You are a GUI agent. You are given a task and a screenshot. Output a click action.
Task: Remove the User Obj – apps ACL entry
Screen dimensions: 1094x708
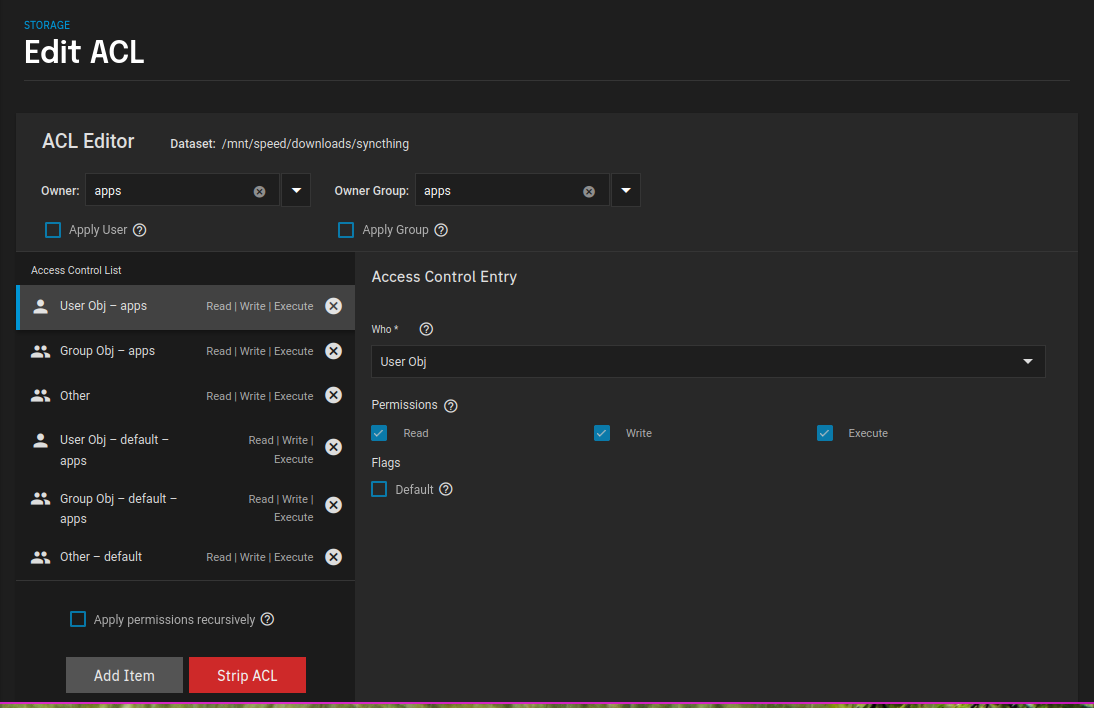click(334, 306)
